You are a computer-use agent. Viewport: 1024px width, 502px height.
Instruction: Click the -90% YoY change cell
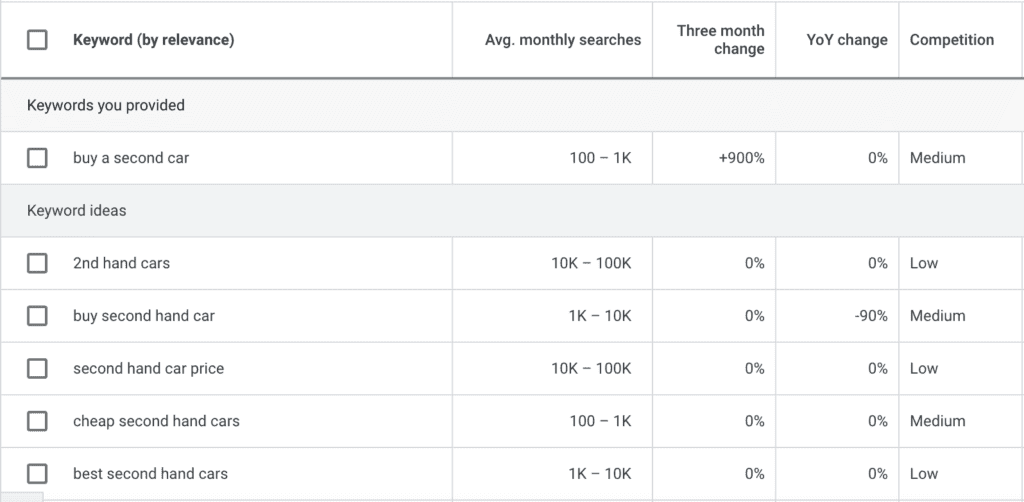[870, 316]
